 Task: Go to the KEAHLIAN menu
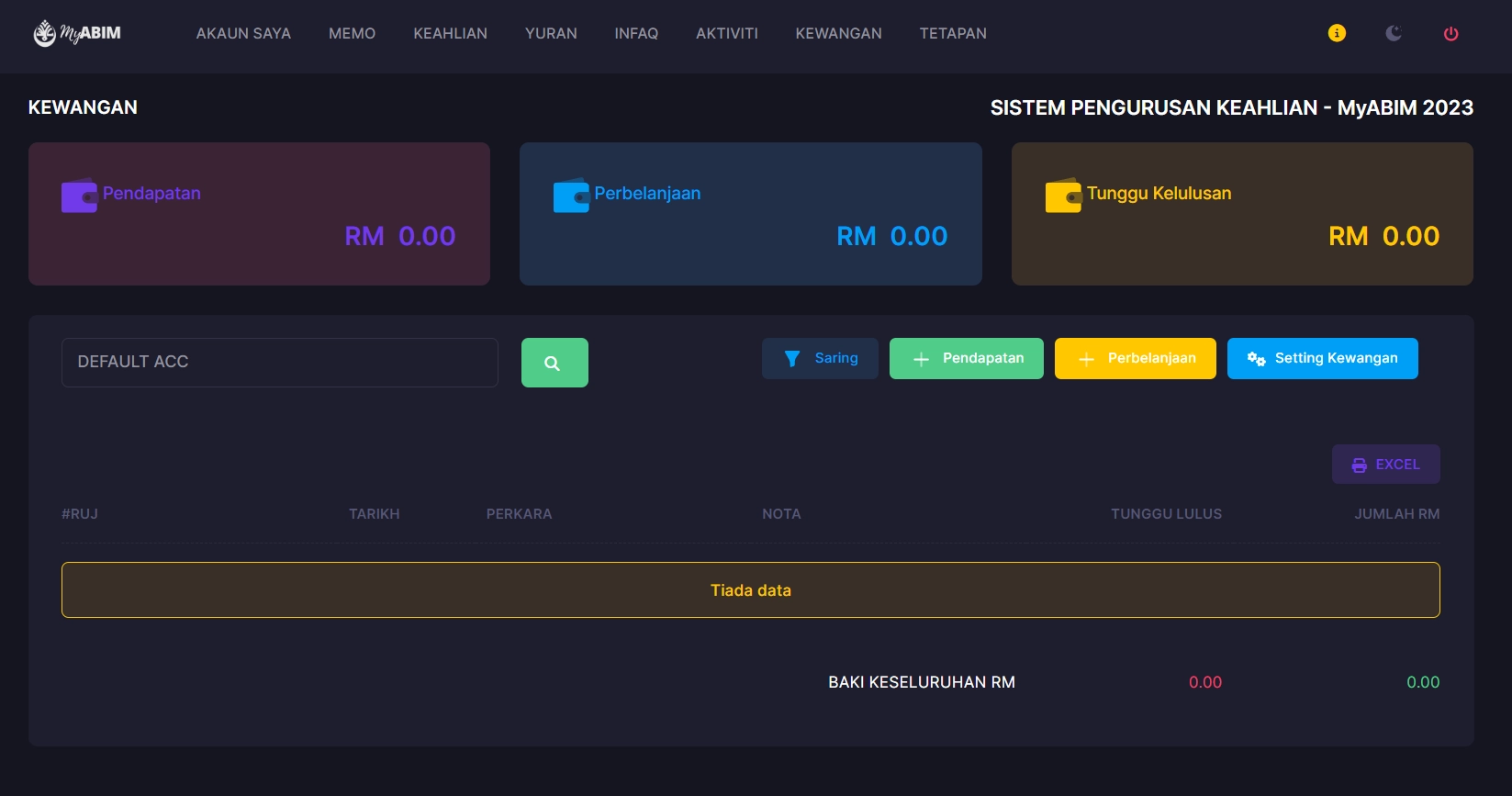tap(450, 33)
